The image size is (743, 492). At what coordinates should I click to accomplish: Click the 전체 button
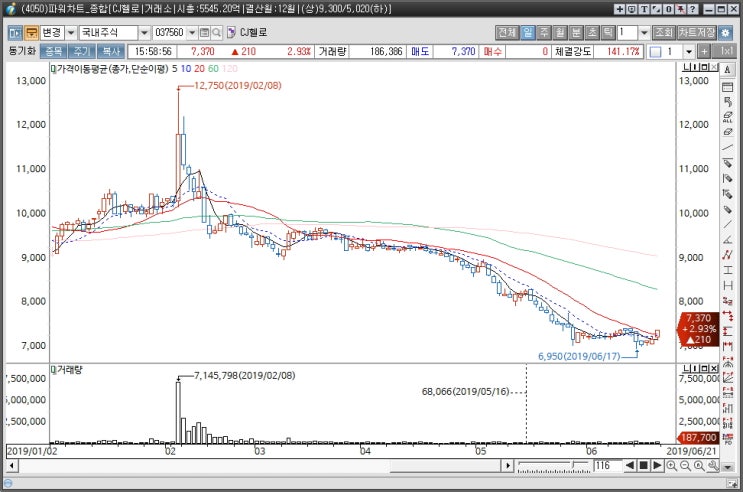[x=507, y=32]
